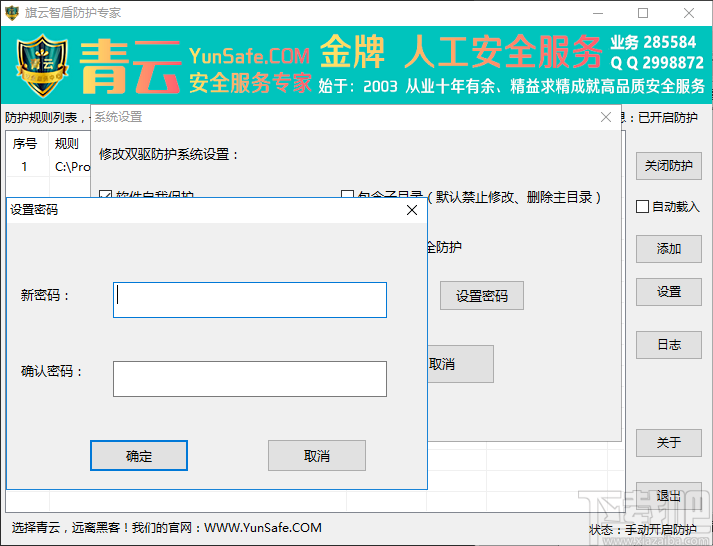713x546 pixels.
Task: Click 设置密码 button in 系统设置 window
Action: coord(482,296)
